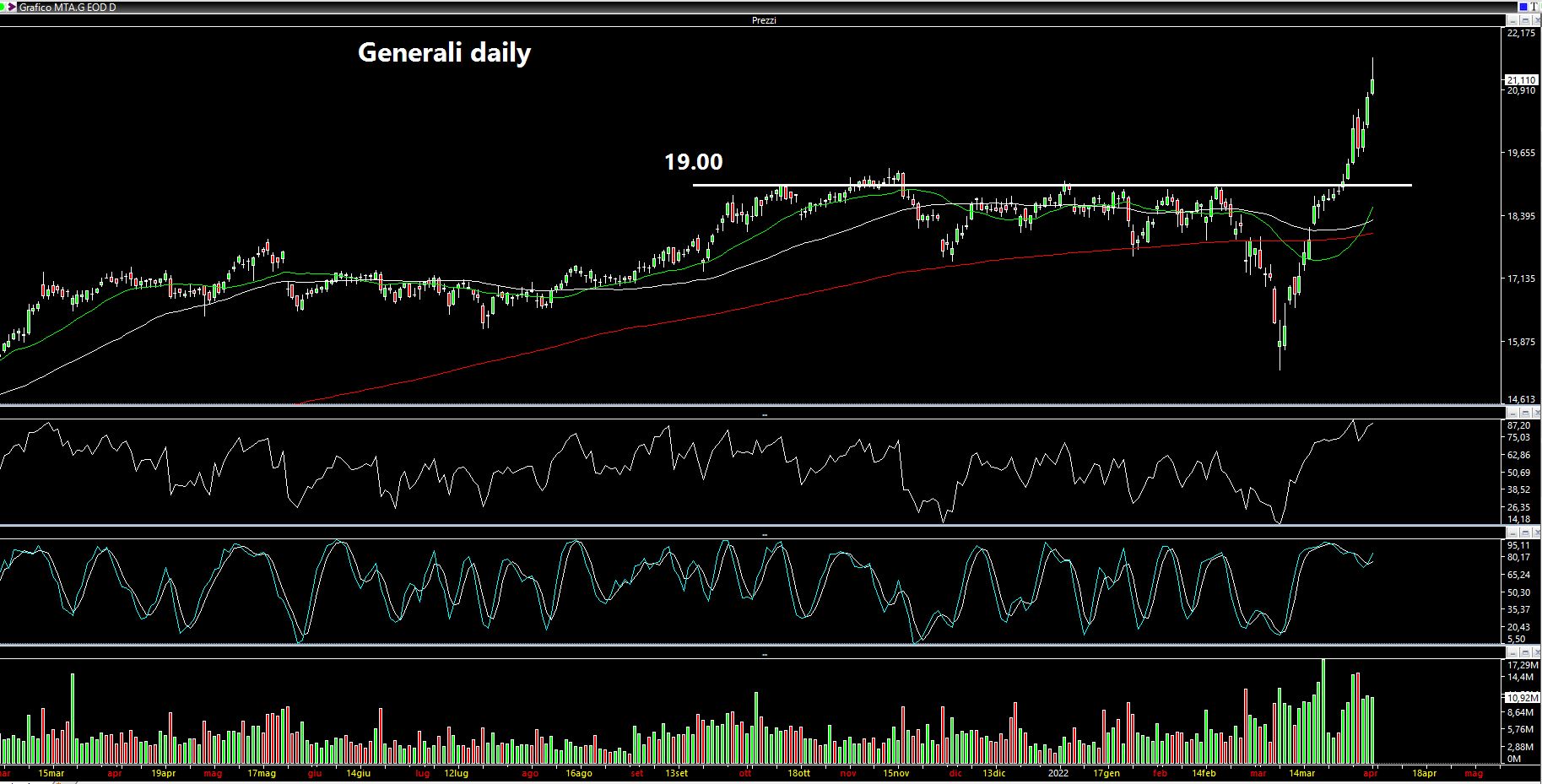Click the 15,875 price axis label

[1522, 342]
